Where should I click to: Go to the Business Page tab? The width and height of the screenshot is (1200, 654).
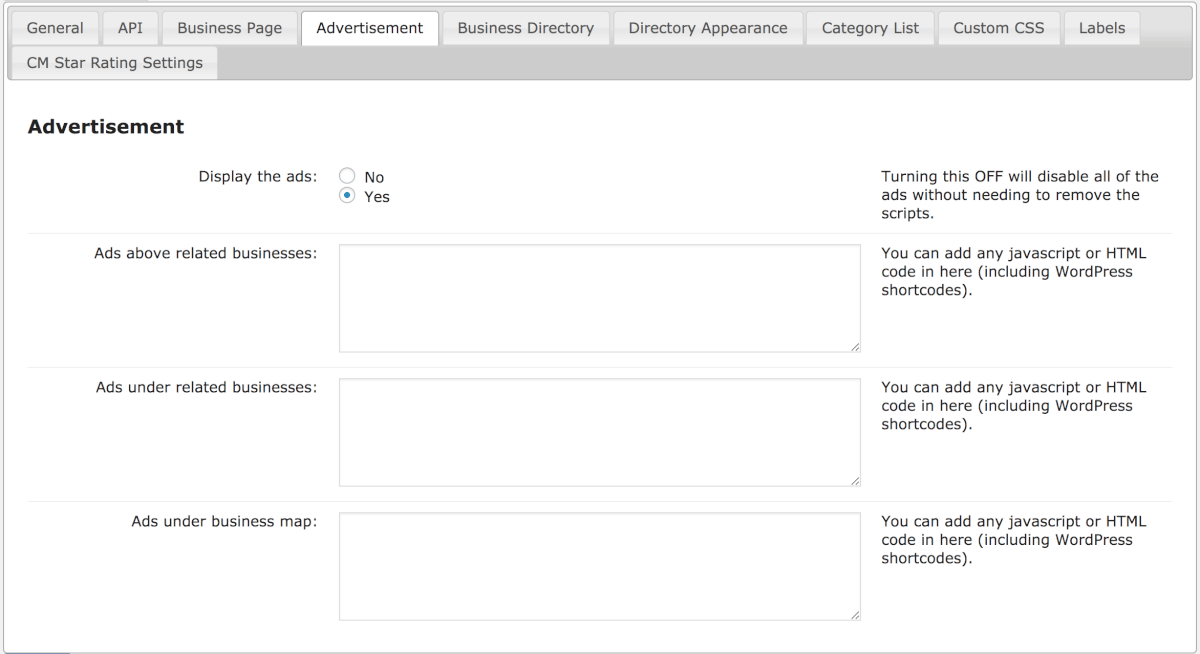(230, 28)
